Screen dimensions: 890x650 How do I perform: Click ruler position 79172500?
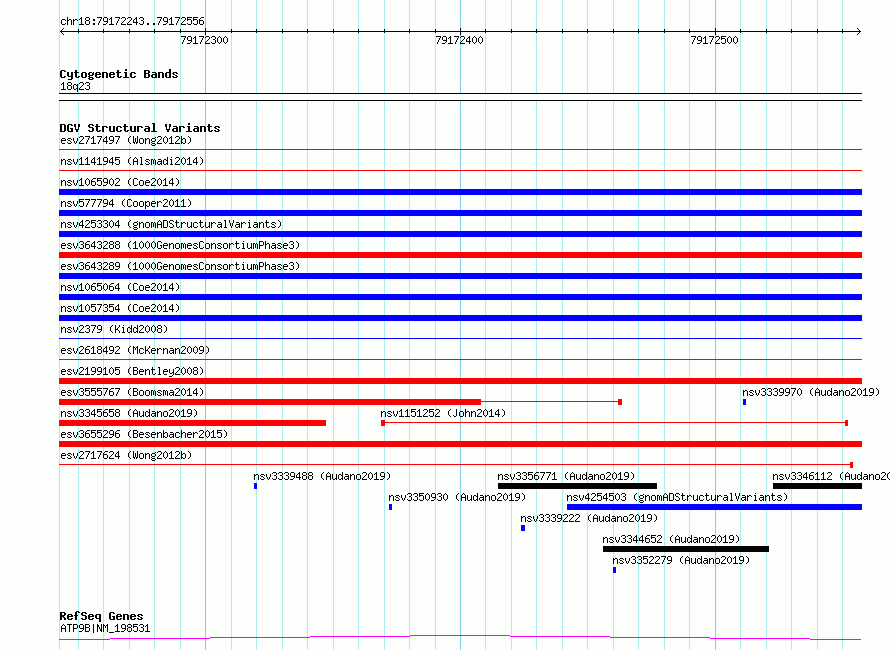pos(714,40)
